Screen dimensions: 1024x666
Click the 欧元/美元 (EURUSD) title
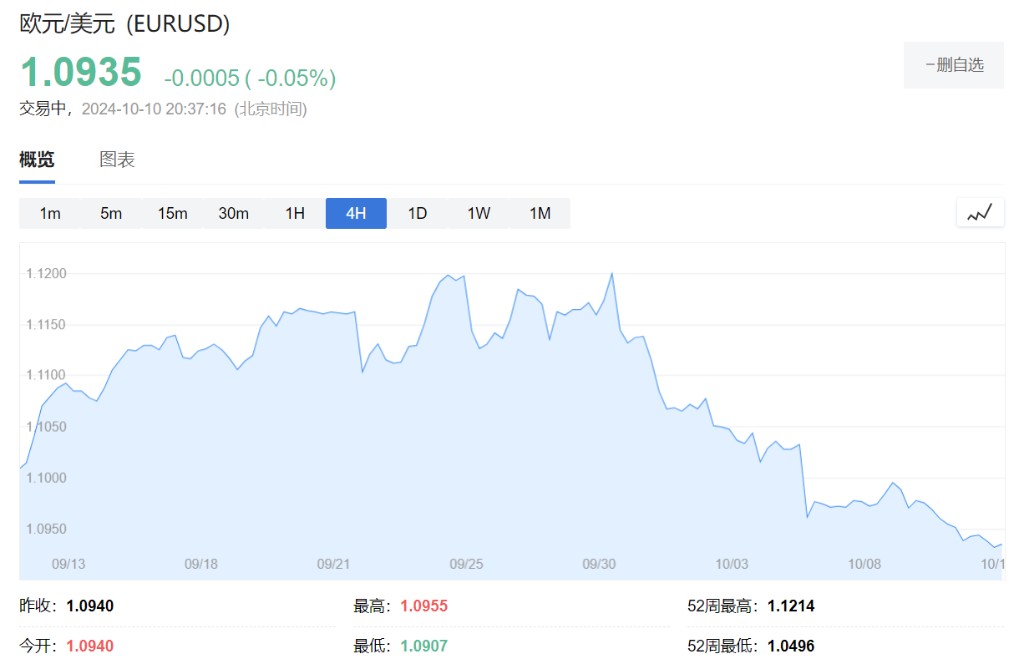(x=125, y=24)
